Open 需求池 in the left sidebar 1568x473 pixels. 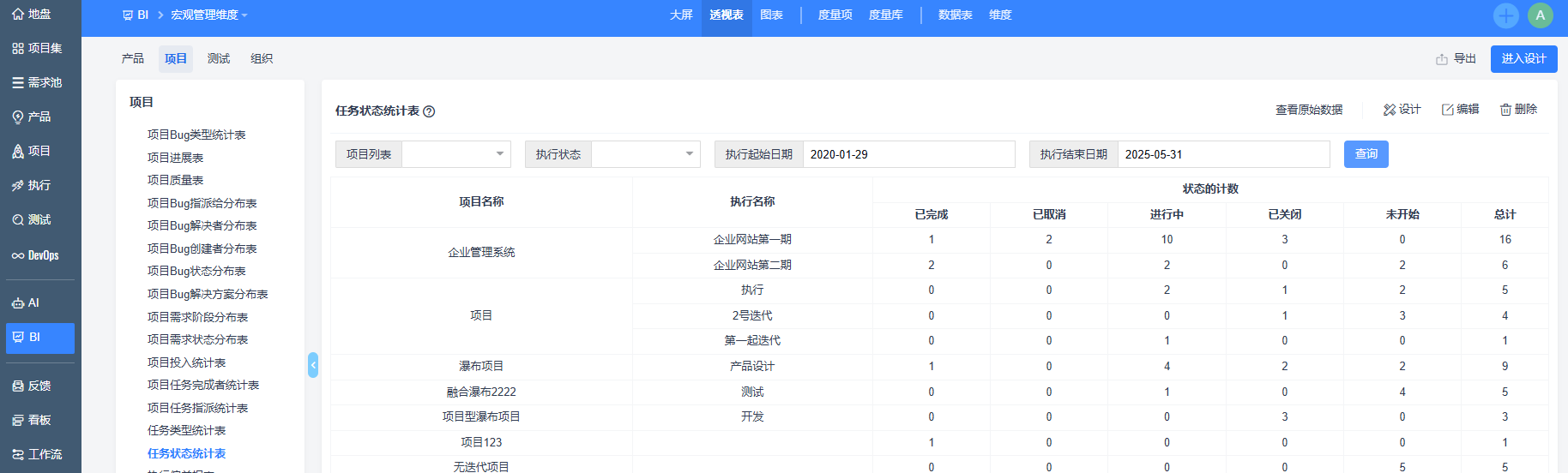(x=37, y=82)
